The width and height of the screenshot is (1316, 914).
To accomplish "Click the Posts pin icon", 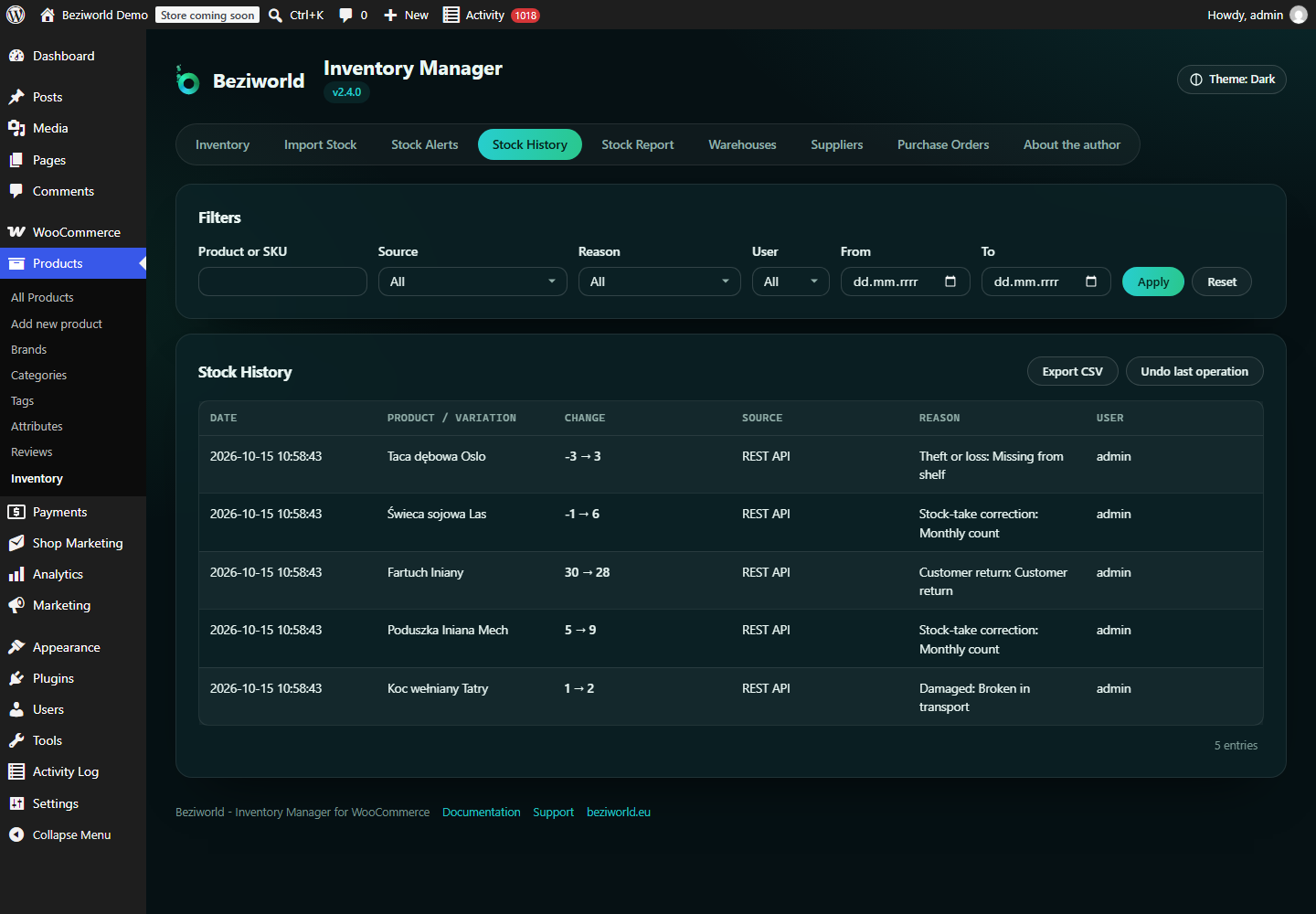I will pos(16,97).
